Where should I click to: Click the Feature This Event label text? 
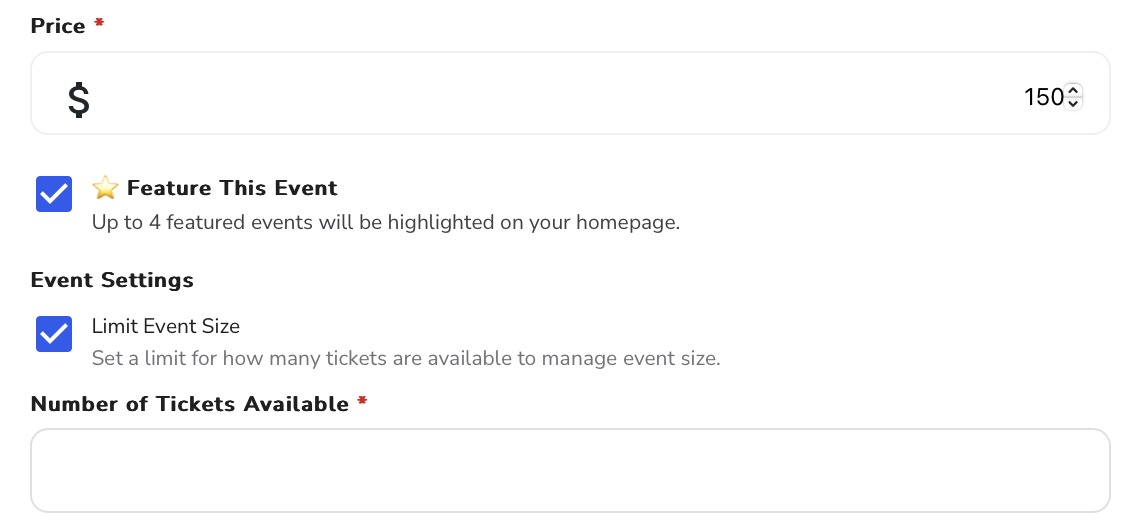(232, 188)
